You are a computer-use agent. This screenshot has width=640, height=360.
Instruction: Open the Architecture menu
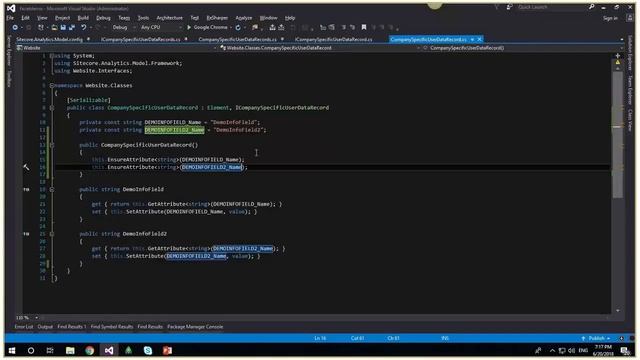(169, 18)
